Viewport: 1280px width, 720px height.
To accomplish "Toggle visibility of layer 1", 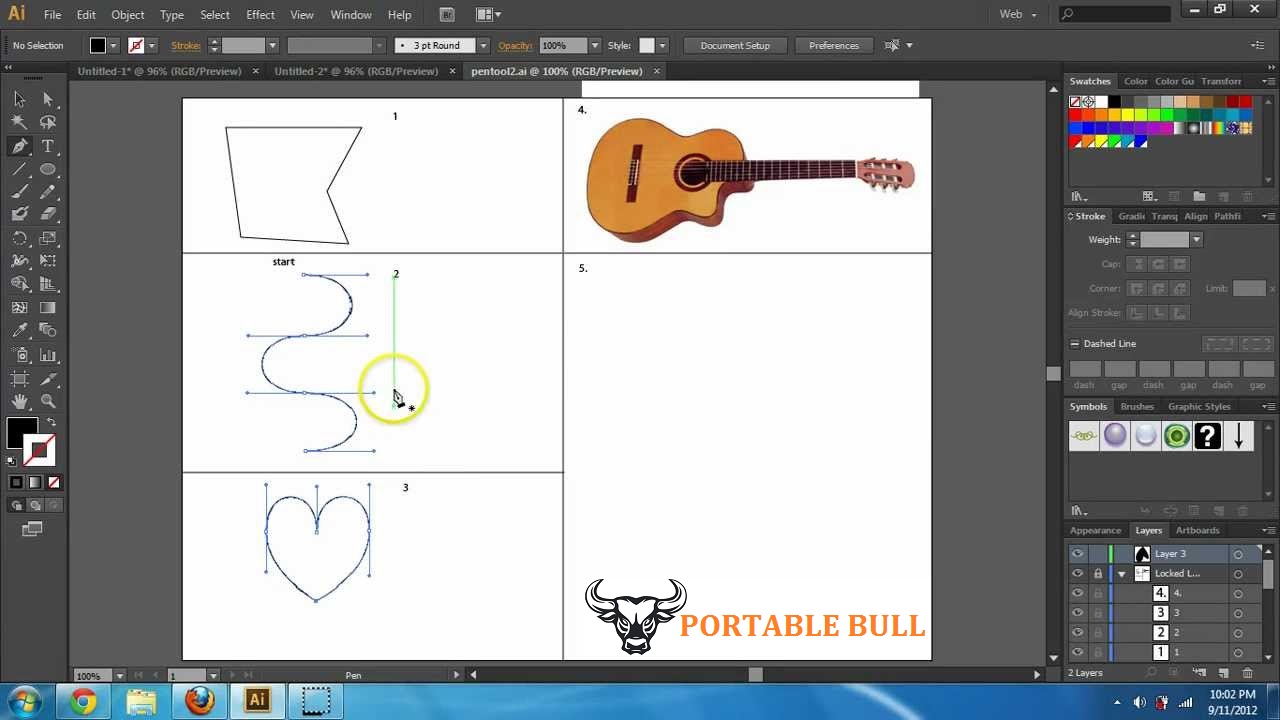I will (x=1077, y=652).
